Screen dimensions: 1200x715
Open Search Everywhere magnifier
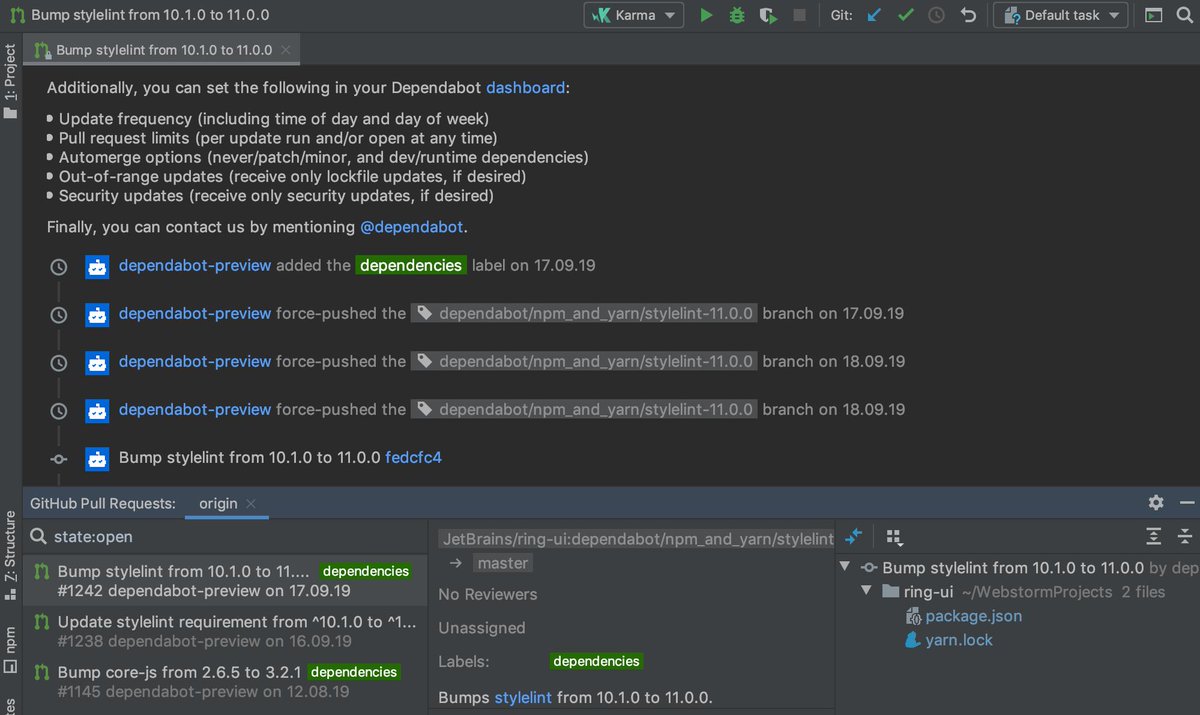click(1185, 15)
